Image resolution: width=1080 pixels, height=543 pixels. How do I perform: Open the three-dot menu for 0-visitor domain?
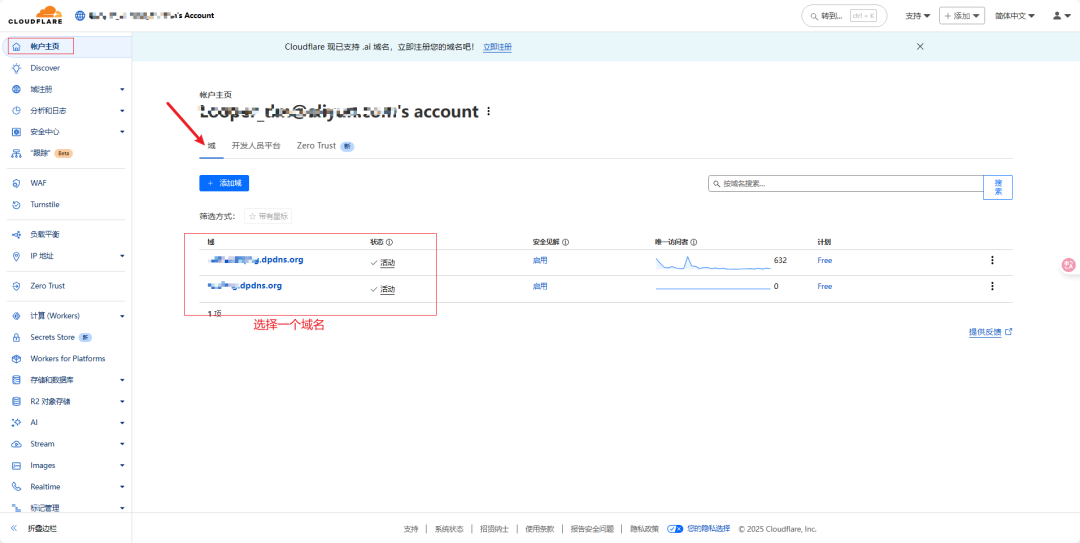pyautogui.click(x=993, y=286)
